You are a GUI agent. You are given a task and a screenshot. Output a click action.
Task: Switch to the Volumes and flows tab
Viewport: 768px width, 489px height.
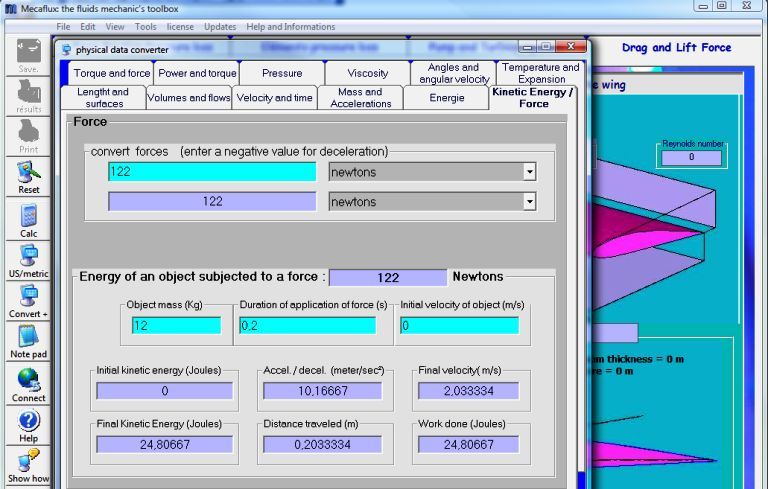pos(189,98)
